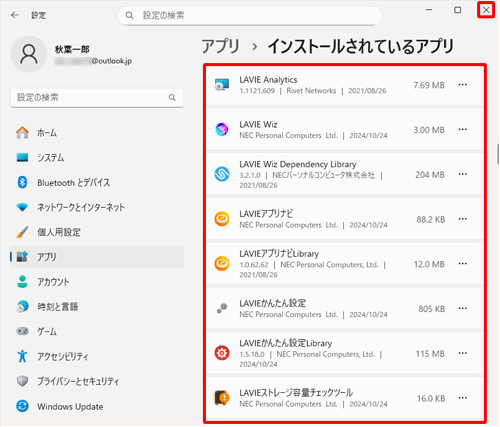
Task: Click the @outlook.jp account email
Action: pos(93,61)
